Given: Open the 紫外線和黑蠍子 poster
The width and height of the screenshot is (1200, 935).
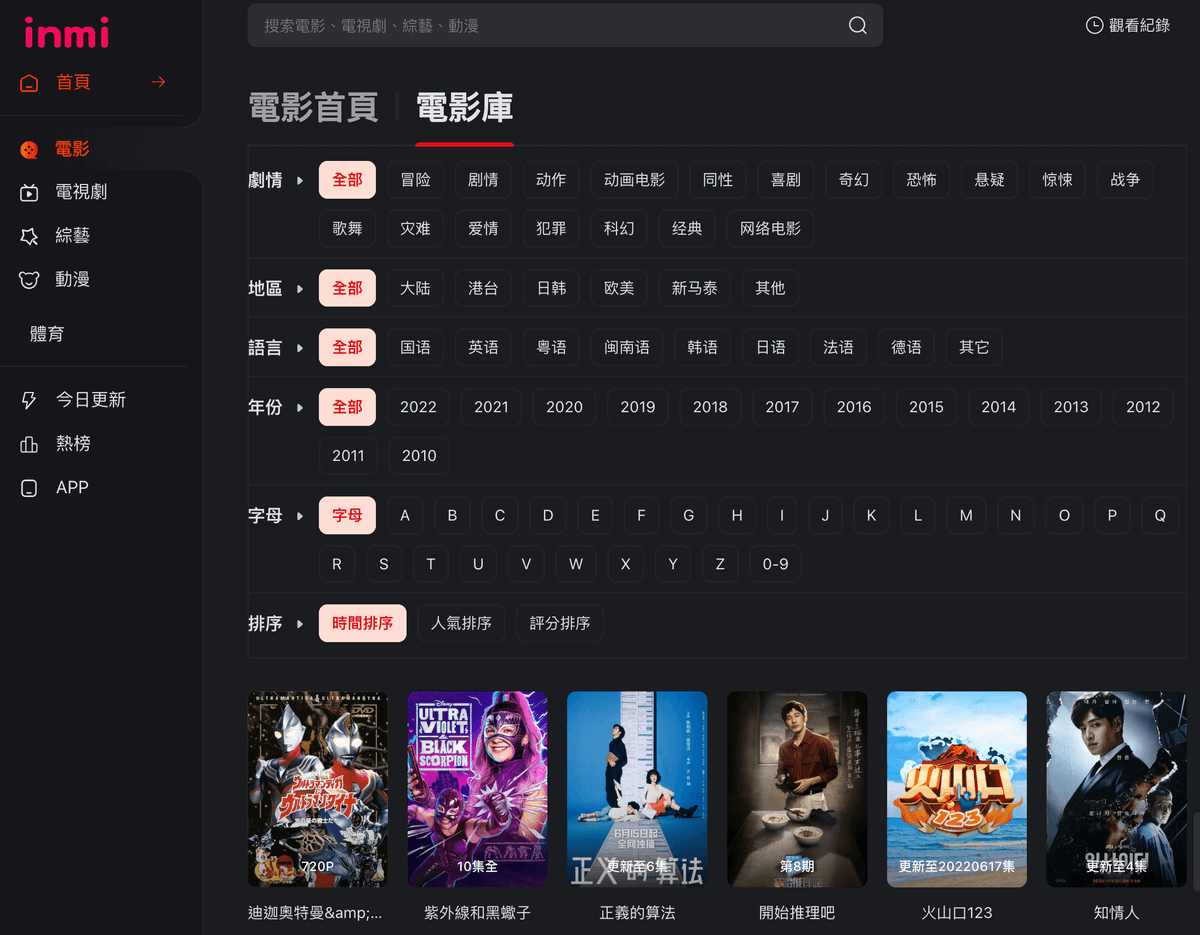Looking at the screenshot, I should pos(477,789).
